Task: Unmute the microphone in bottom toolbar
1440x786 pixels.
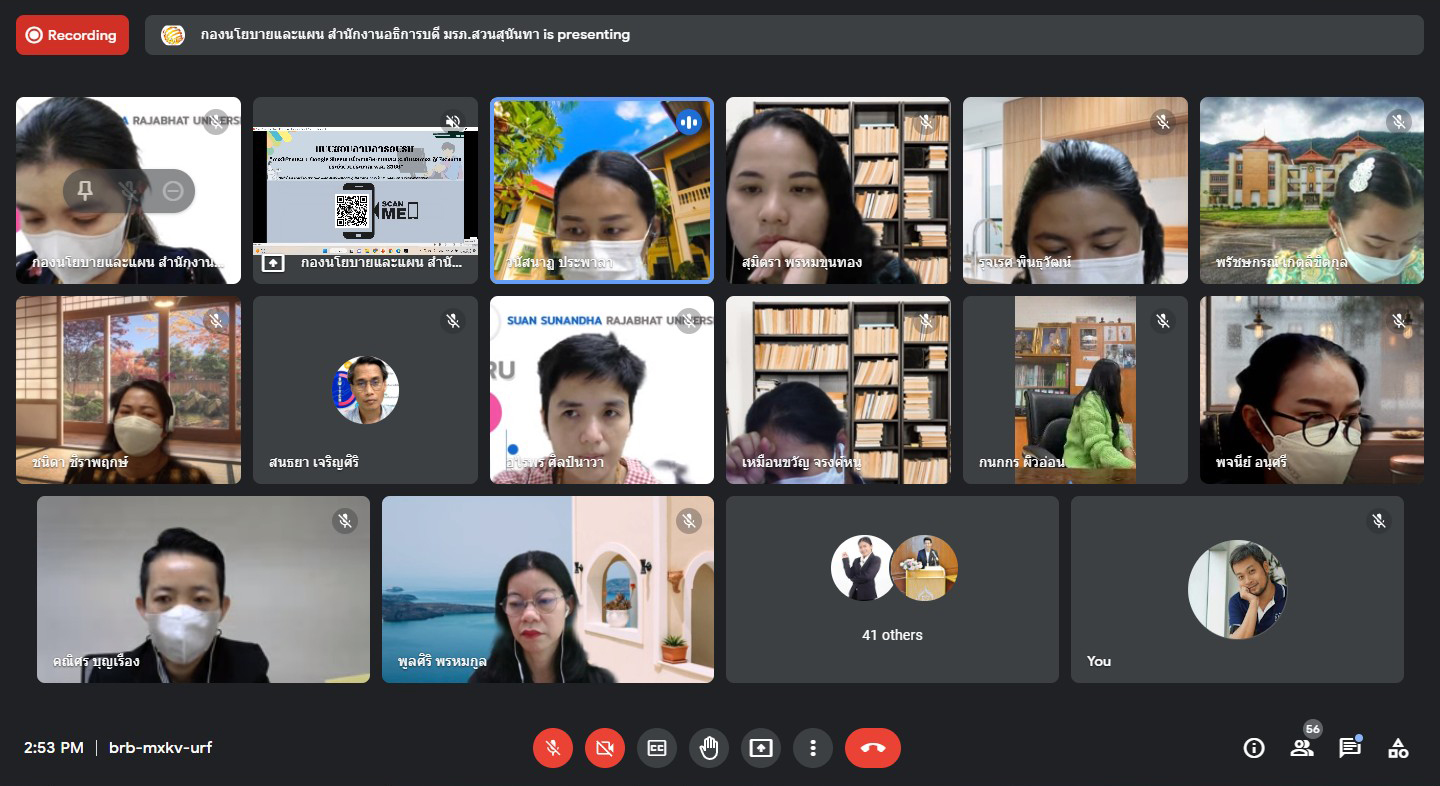Action: [552, 748]
